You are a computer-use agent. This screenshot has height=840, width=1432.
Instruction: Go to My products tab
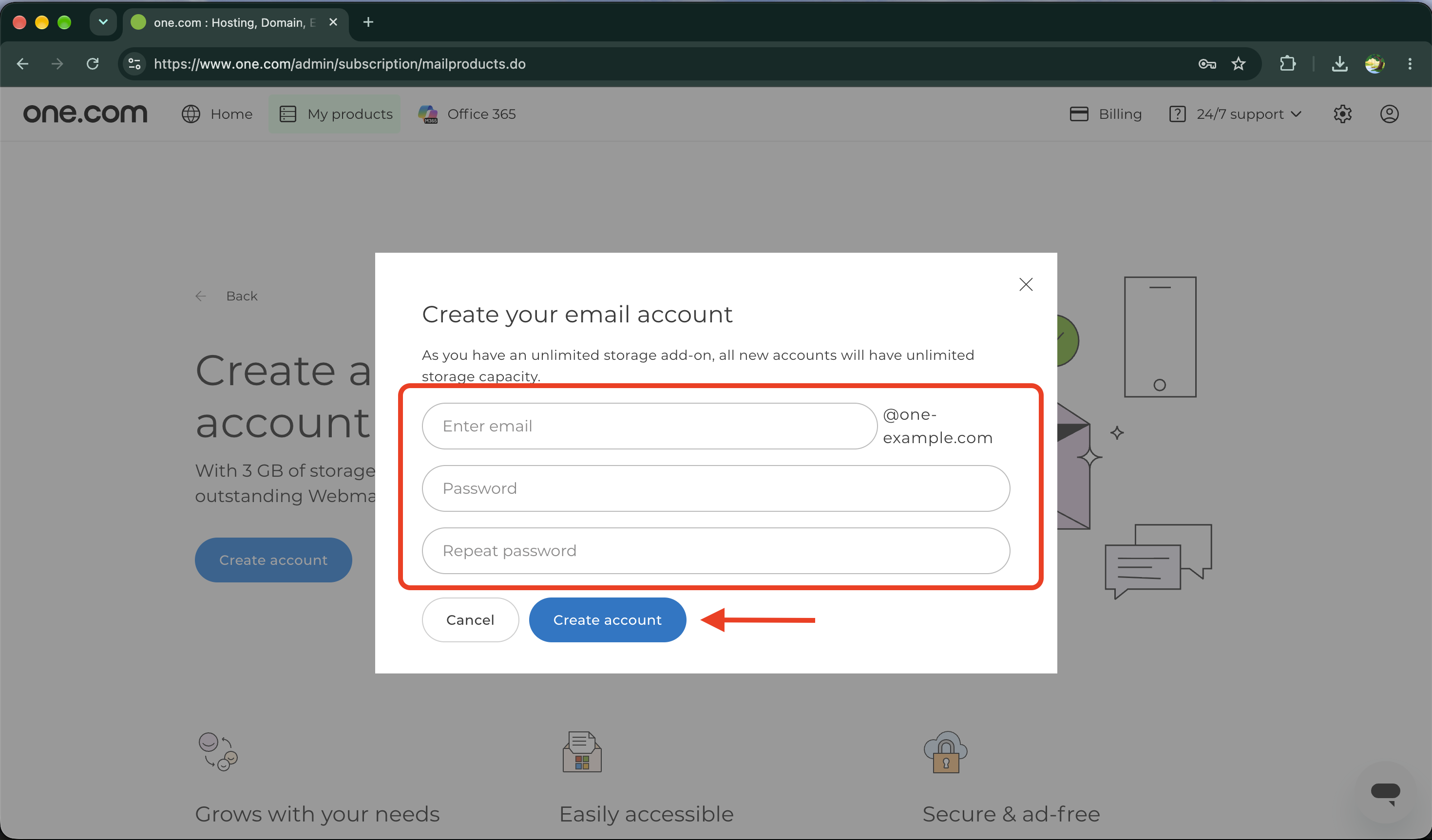[x=335, y=114]
